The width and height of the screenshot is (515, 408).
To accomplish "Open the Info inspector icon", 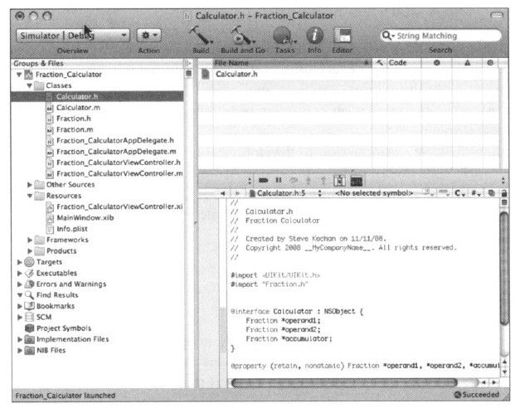I will tap(314, 35).
